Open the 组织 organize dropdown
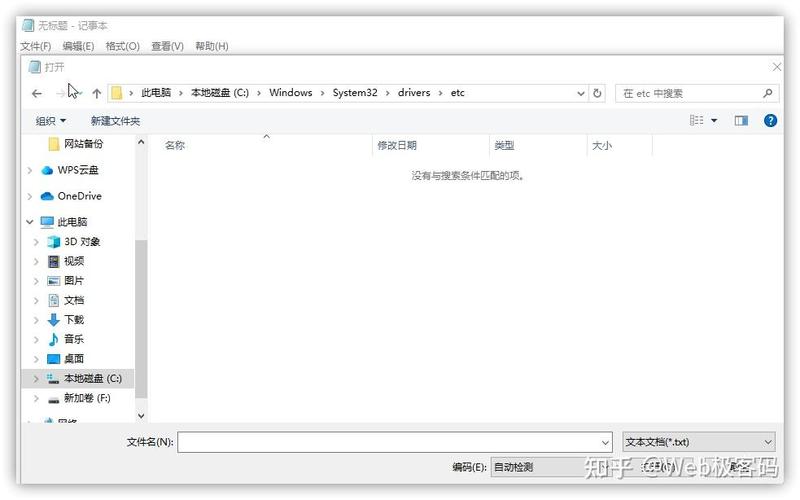The image size is (800, 500). (x=51, y=121)
